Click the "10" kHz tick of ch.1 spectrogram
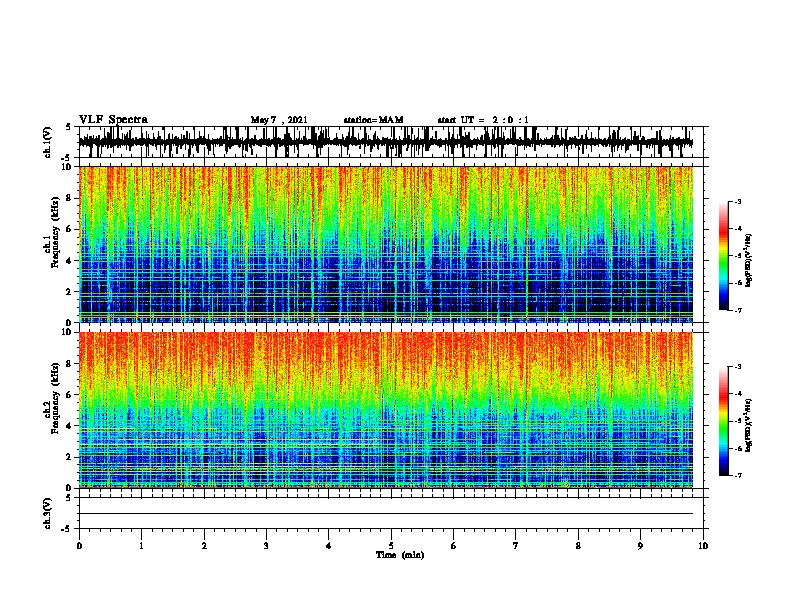 pos(68,167)
